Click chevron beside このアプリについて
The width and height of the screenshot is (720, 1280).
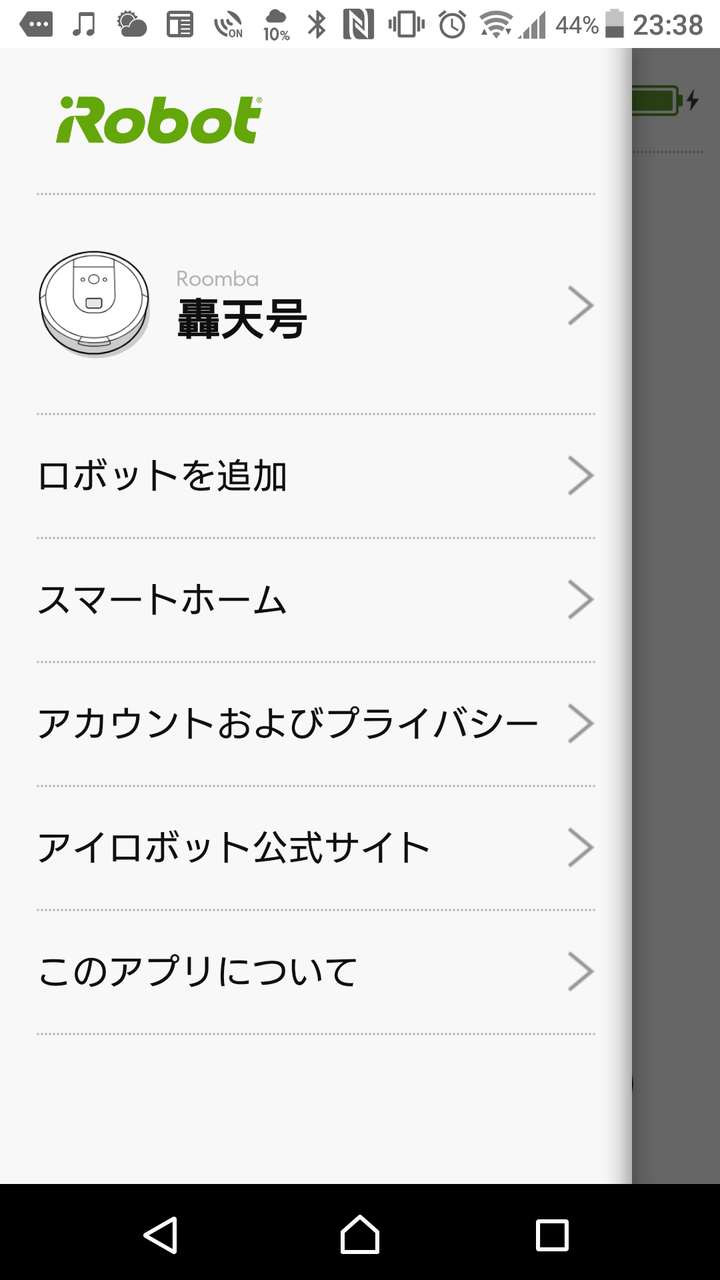pos(581,972)
